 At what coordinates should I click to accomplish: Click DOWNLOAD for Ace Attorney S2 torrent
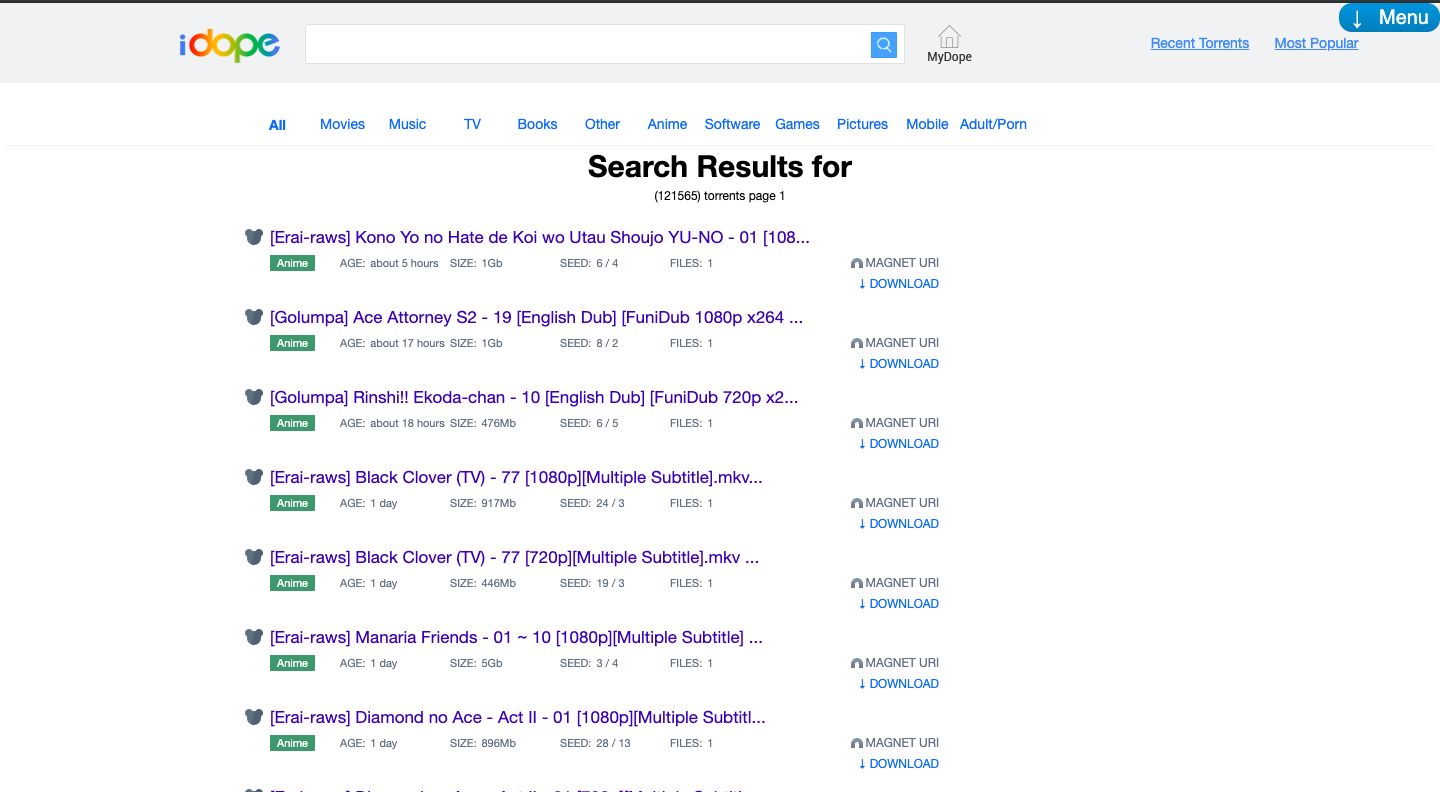(899, 364)
